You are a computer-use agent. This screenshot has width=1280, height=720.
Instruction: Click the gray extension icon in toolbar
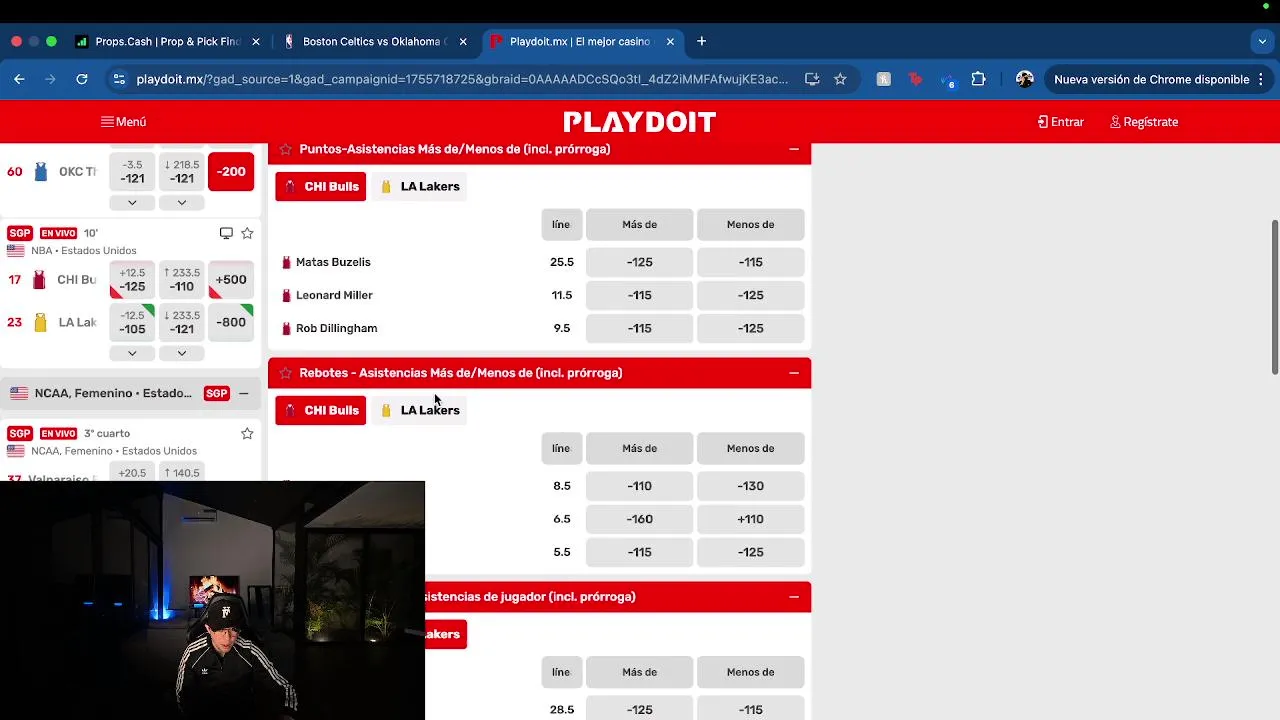(x=883, y=79)
